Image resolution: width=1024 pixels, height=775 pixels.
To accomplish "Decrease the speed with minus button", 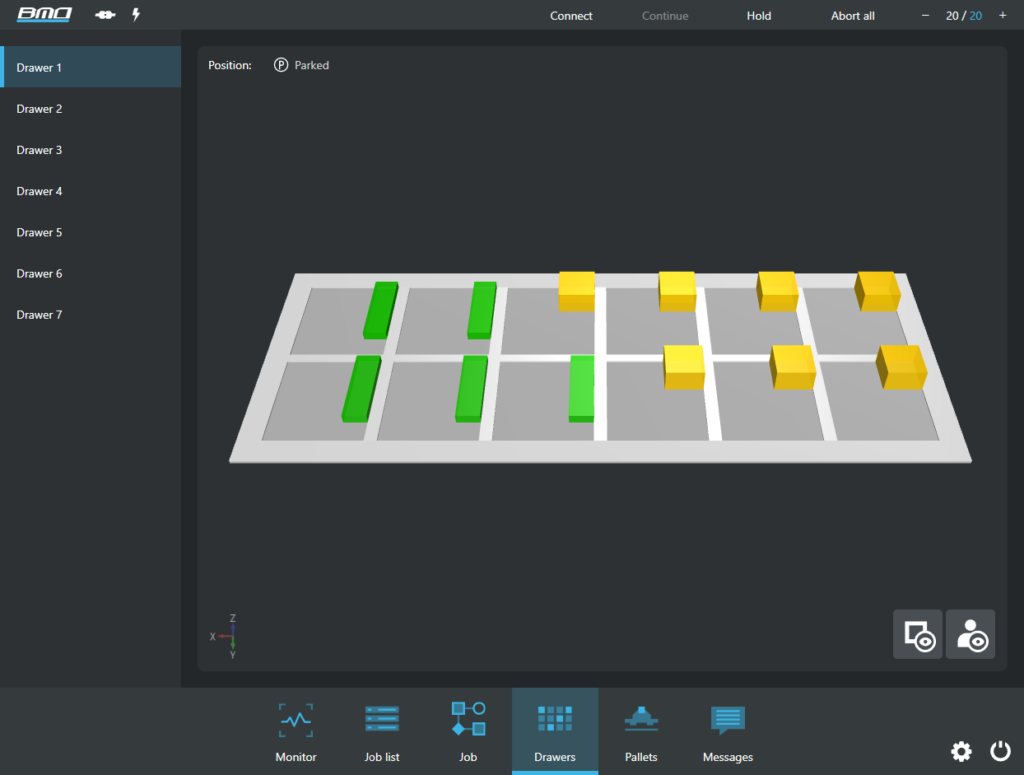I will (x=925, y=15).
